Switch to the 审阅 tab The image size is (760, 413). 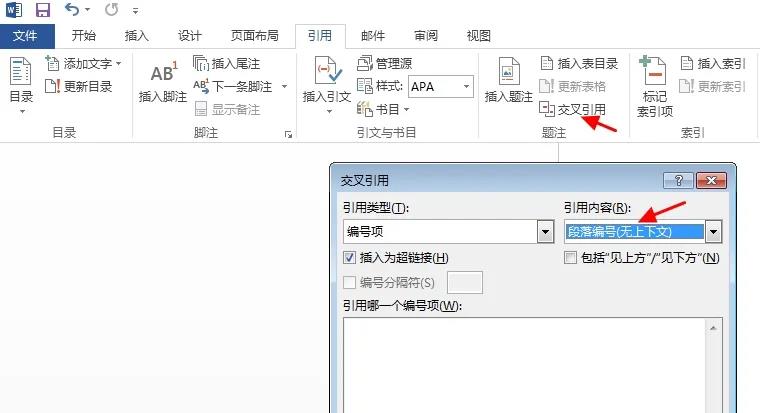[x=426, y=35]
